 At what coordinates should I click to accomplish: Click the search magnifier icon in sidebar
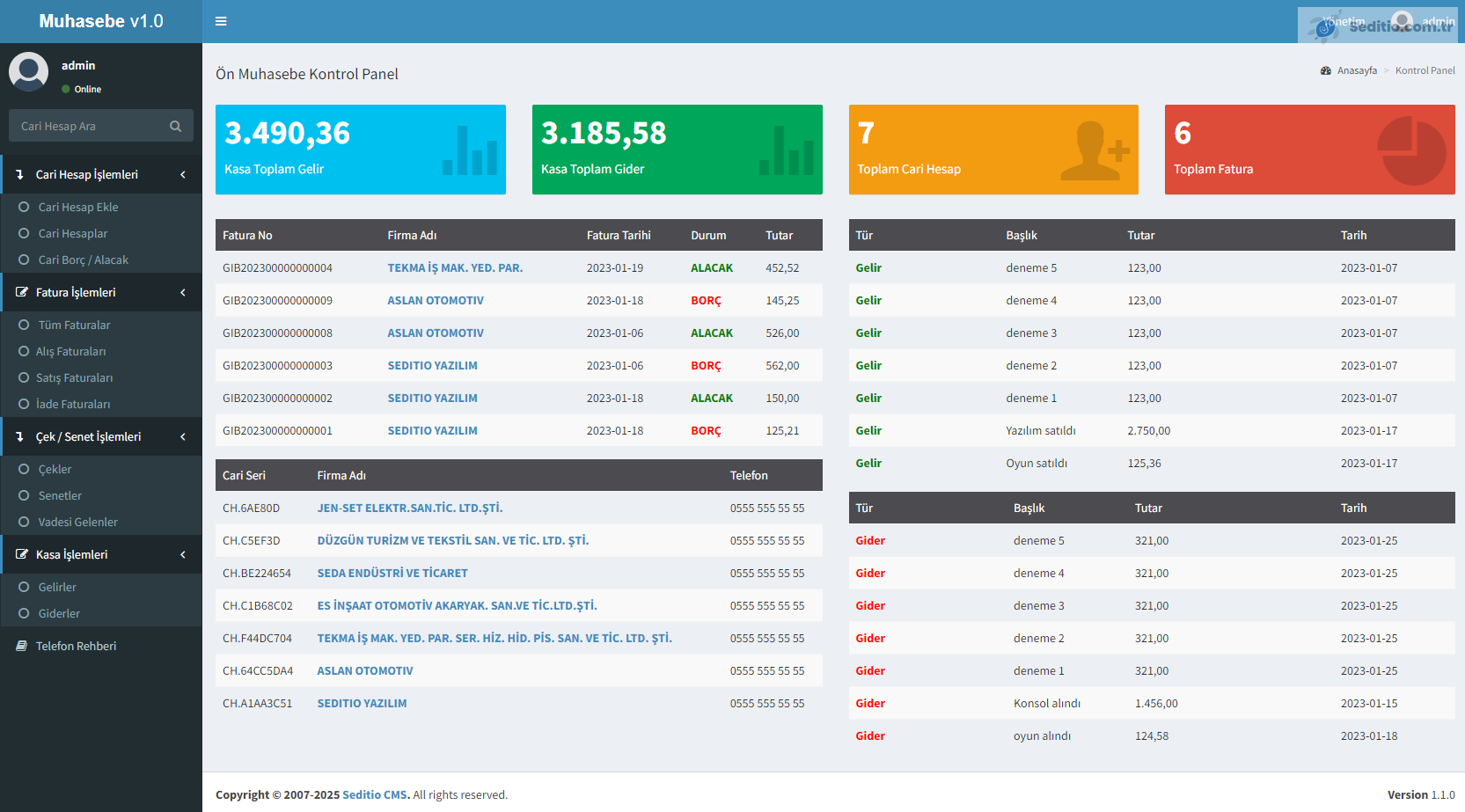175,126
